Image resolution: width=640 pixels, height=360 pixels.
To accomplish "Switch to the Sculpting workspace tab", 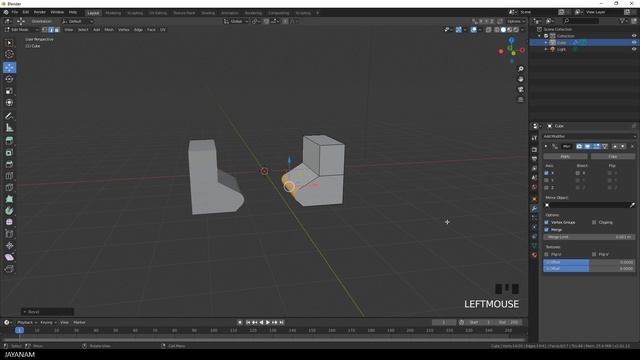I will pos(135,13).
